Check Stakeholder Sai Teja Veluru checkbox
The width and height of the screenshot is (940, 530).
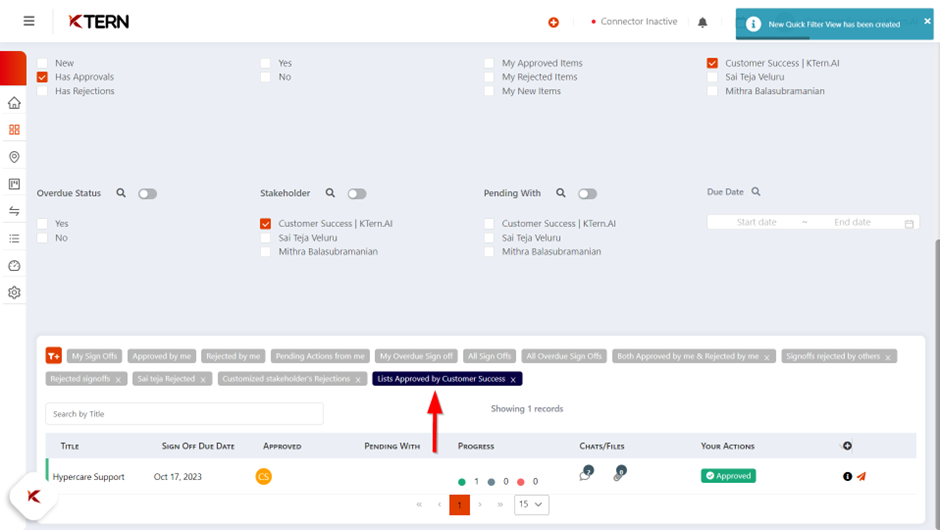[x=266, y=238]
